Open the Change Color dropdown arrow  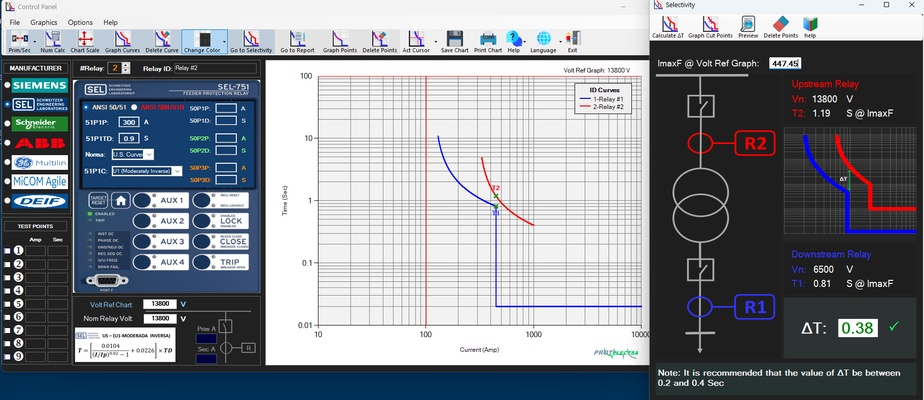click(x=224, y=41)
